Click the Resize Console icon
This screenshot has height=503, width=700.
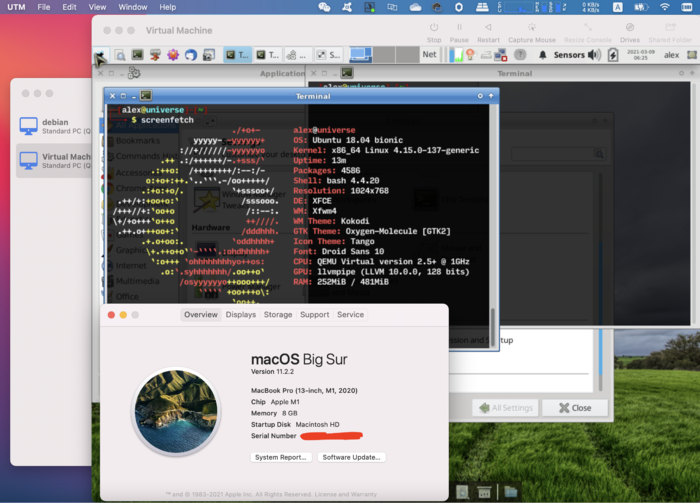coord(588,27)
